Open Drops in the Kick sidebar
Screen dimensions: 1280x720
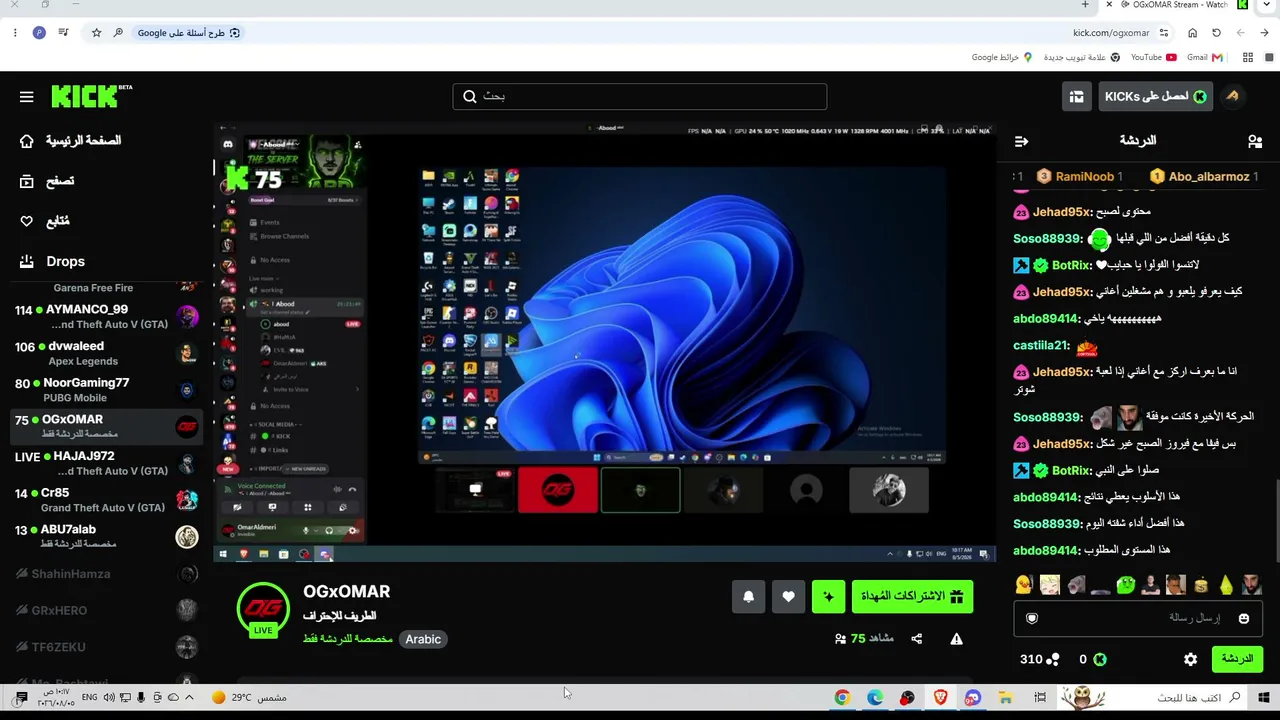[52, 261]
